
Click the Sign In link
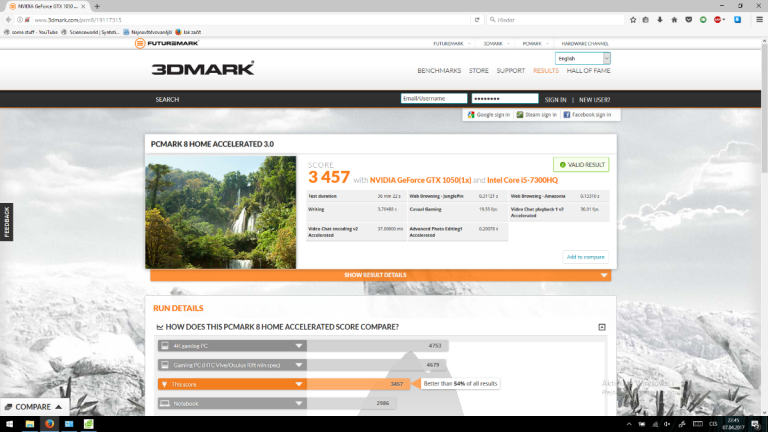point(555,99)
